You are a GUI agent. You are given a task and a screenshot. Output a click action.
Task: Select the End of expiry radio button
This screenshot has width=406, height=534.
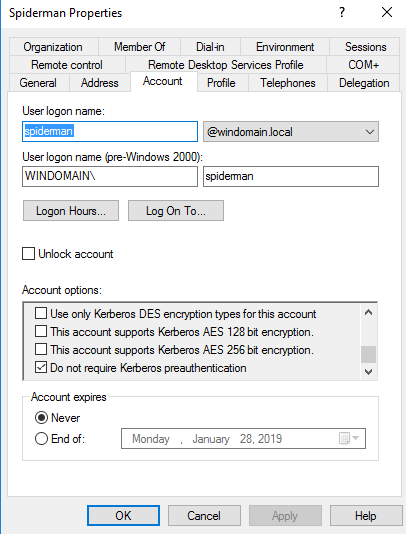coord(41,438)
